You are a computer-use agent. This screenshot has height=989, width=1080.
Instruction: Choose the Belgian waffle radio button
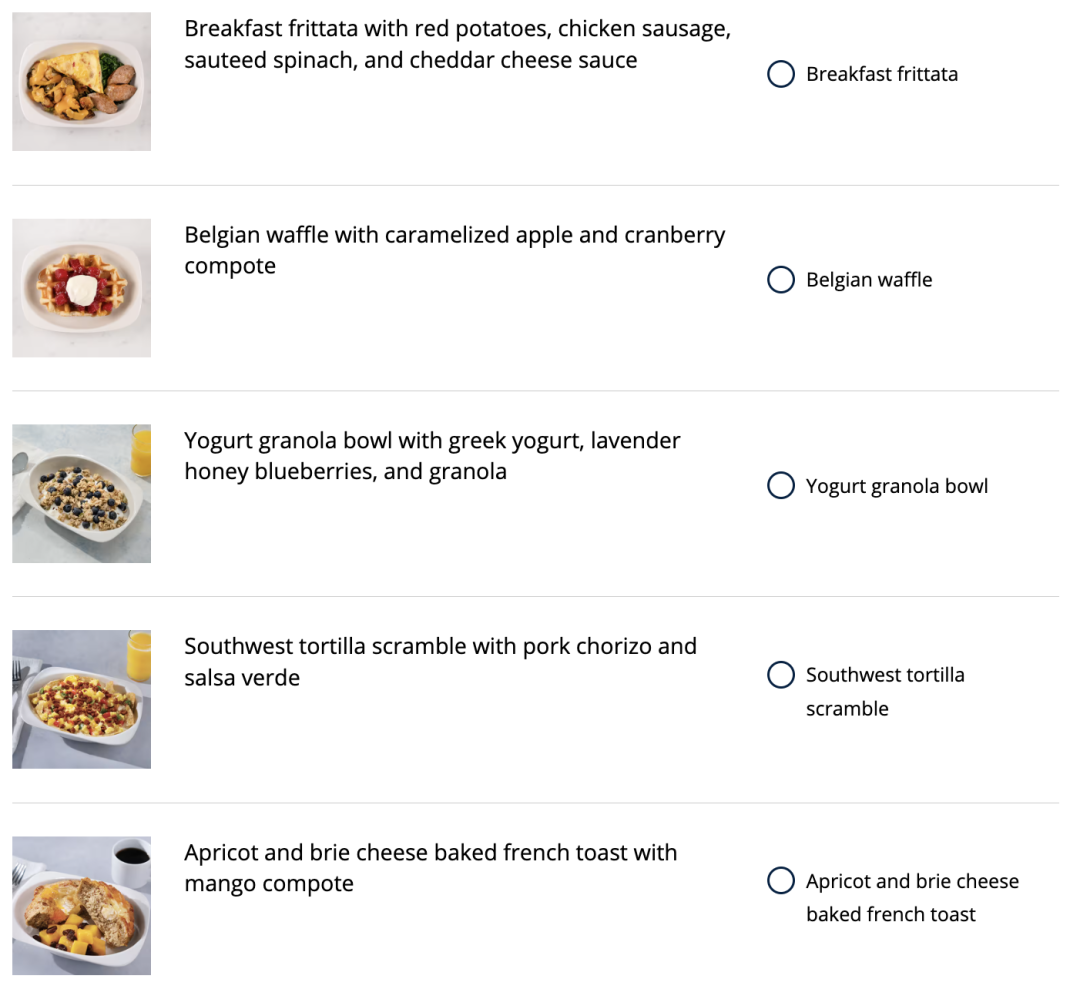coord(781,280)
